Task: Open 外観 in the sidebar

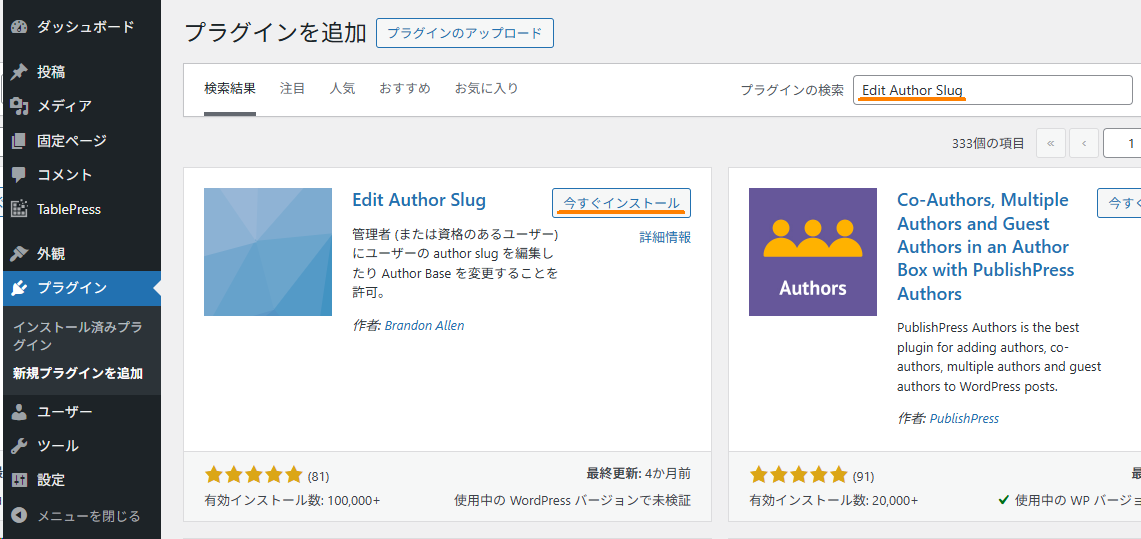Action: pyautogui.click(x=51, y=254)
